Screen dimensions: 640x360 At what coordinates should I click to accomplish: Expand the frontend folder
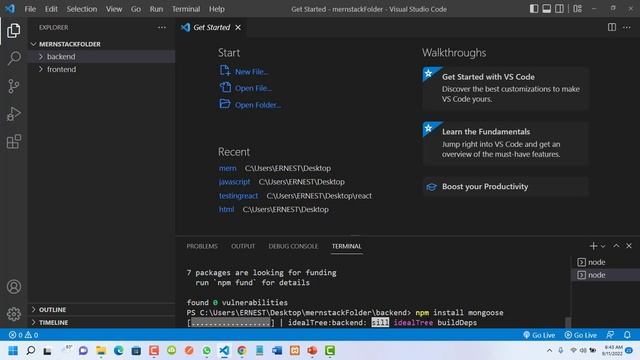click(102, 69)
